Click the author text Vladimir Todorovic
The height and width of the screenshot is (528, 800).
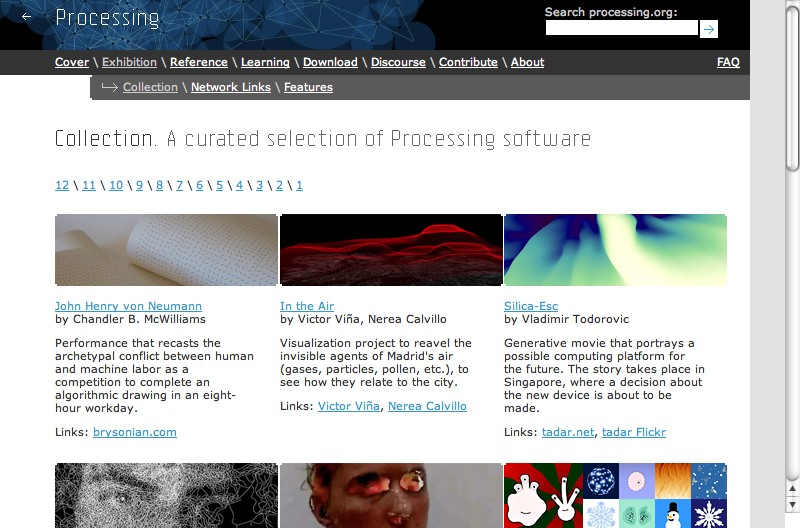click(576, 319)
